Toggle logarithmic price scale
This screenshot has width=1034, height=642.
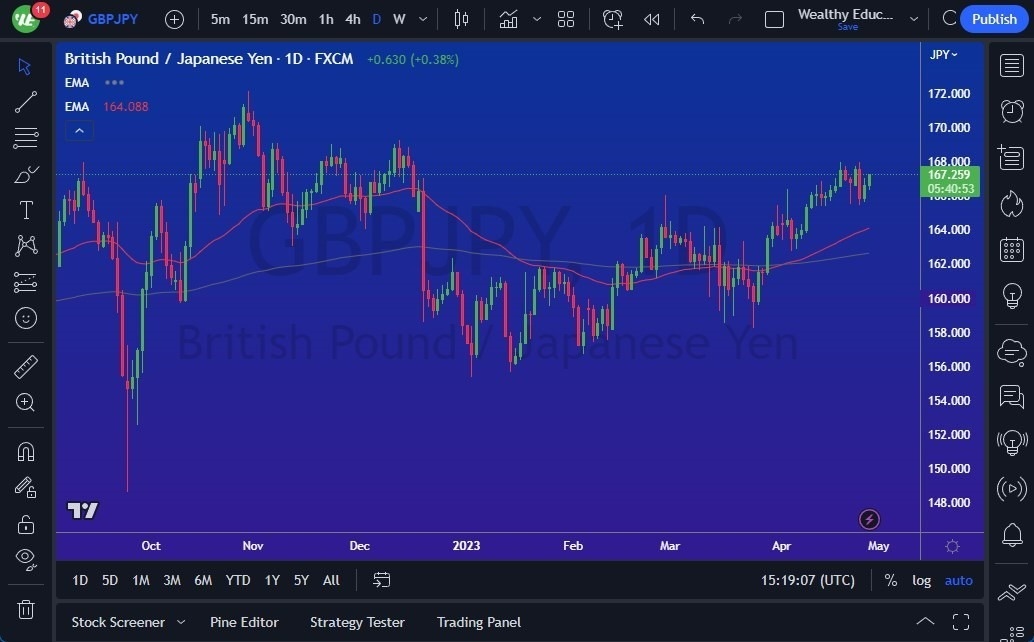(920, 580)
